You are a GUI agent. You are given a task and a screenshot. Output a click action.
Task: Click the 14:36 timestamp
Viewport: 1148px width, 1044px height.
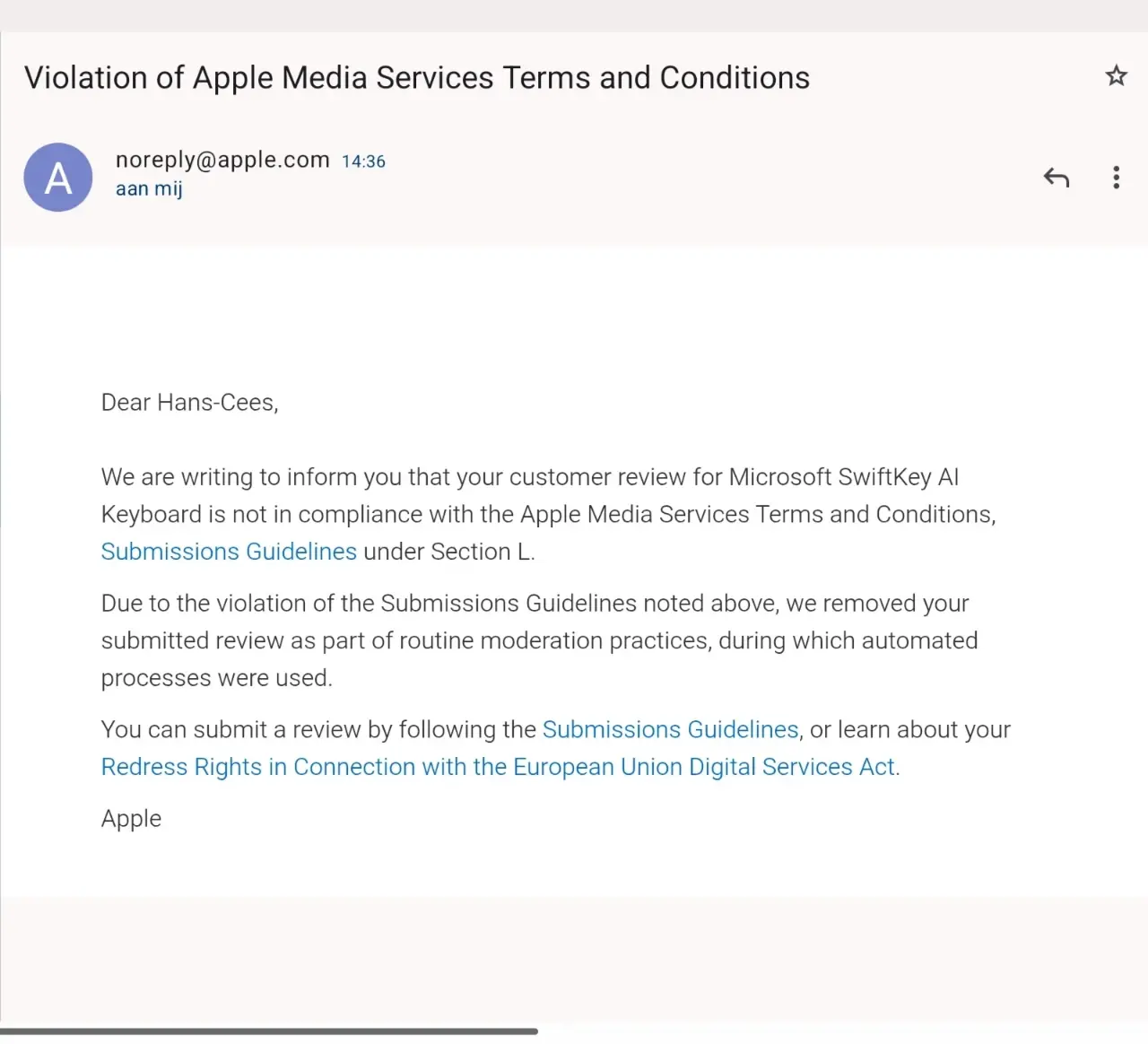363,161
